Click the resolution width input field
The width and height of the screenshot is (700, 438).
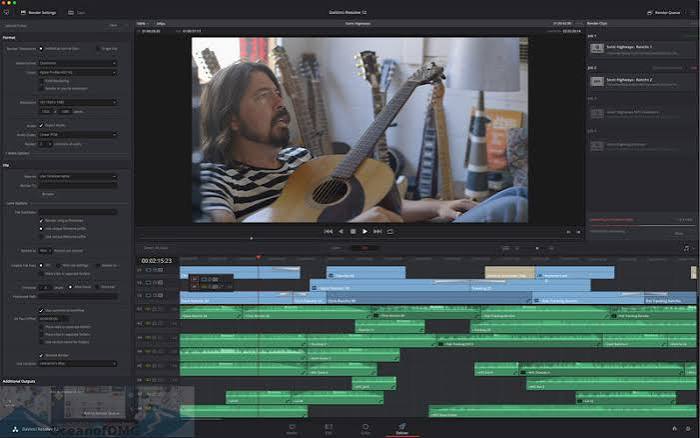(46, 112)
